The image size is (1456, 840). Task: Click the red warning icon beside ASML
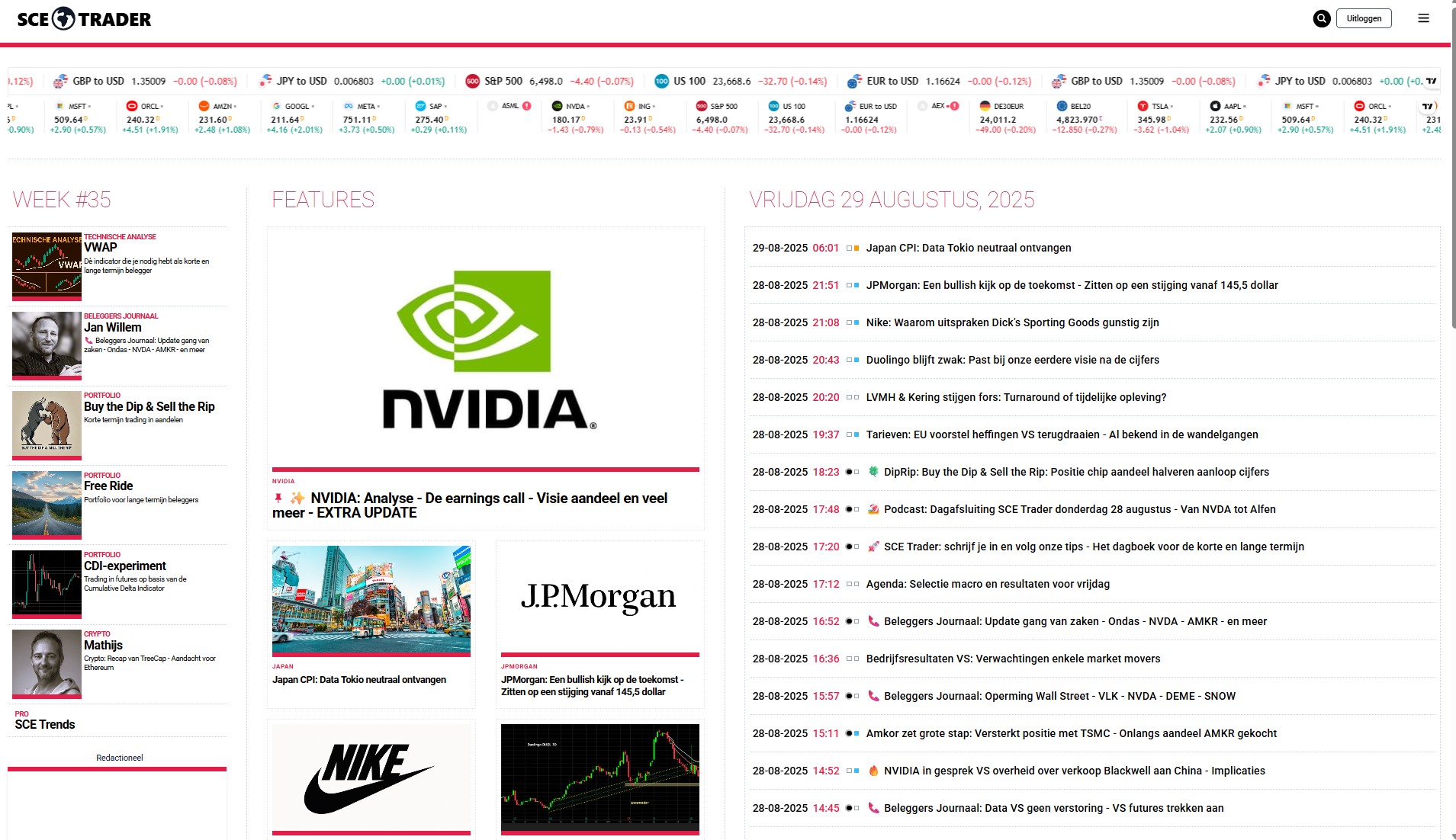[526, 106]
